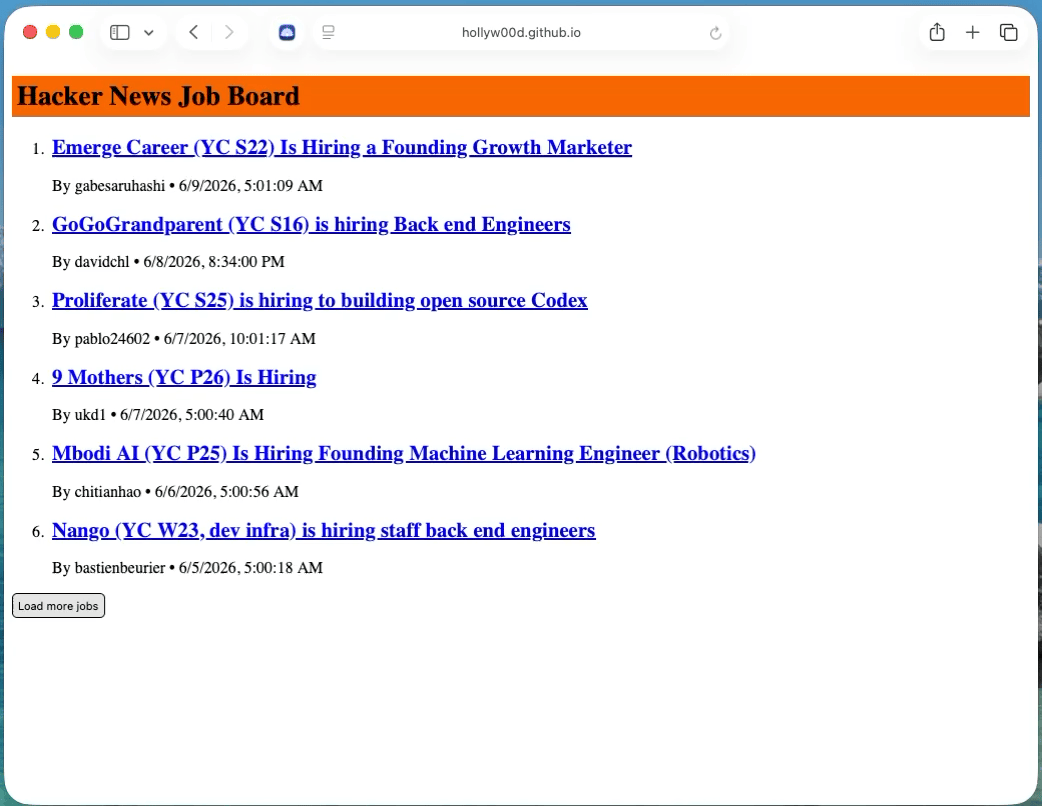Screen dimensions: 1042x806
Task: Minimize the window with yellow button
Action: pos(53,33)
